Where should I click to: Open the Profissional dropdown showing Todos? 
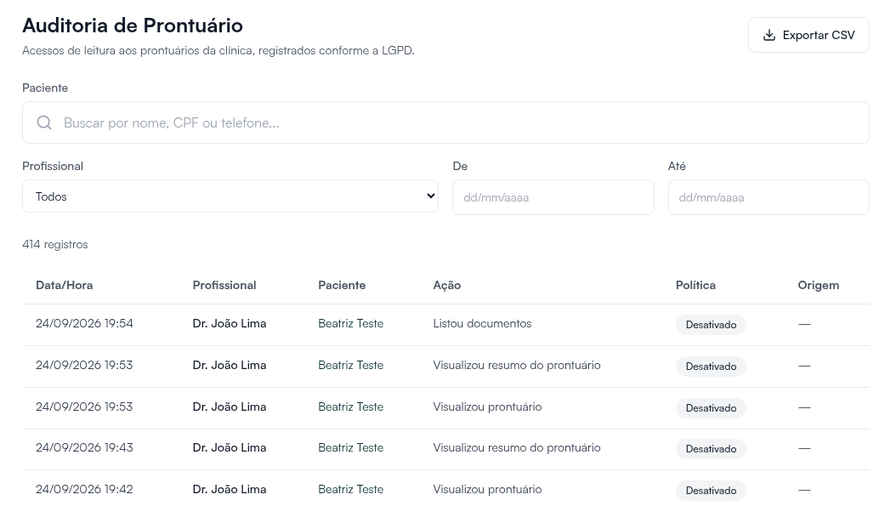(x=230, y=196)
